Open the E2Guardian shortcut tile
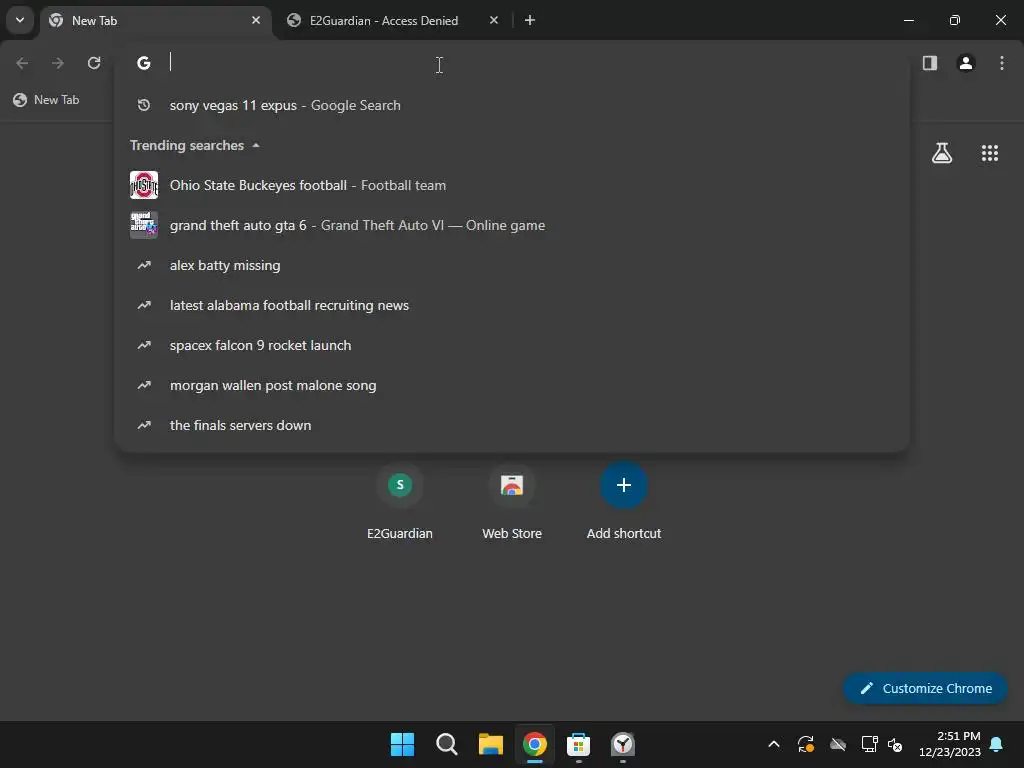The image size is (1024, 768). pos(400,501)
